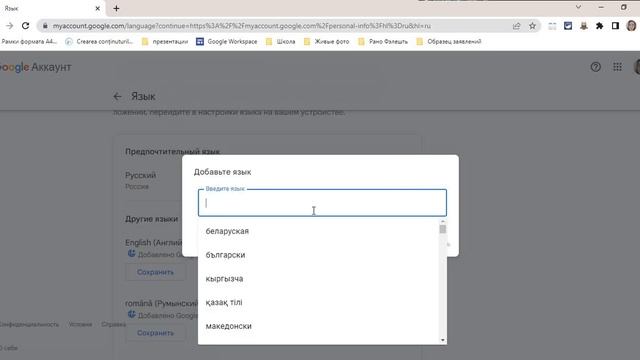
Task: Click the site lock icon in address bar
Action: 45,26
